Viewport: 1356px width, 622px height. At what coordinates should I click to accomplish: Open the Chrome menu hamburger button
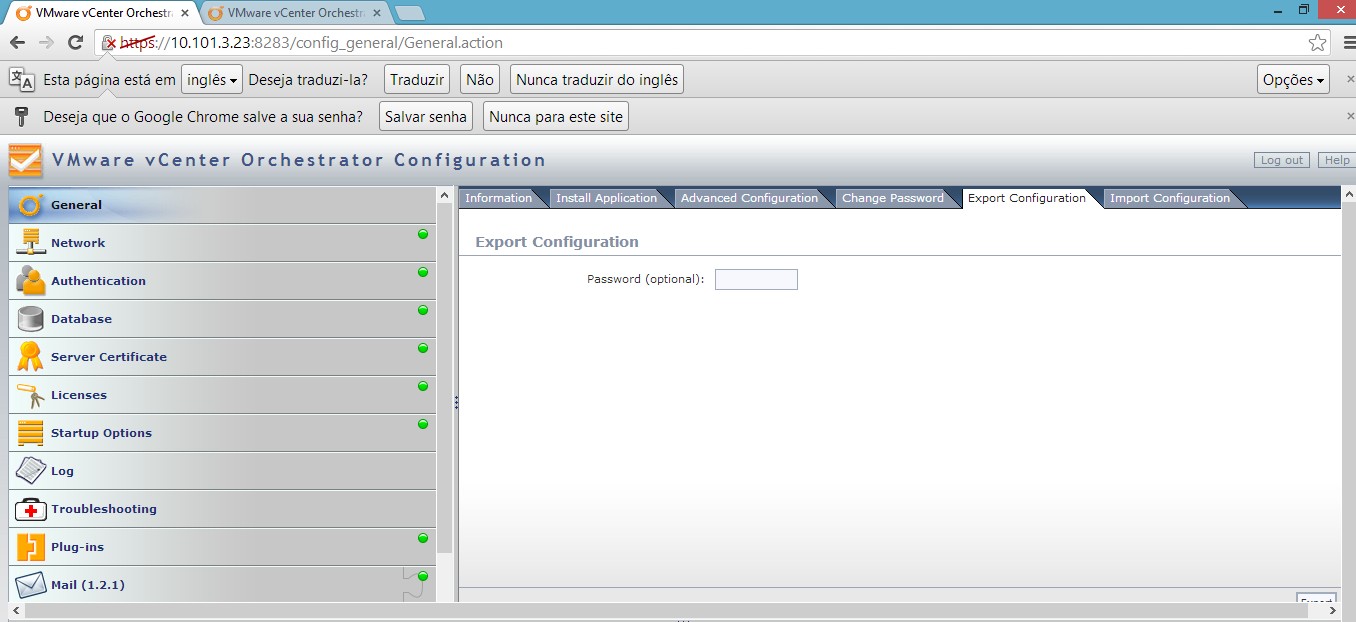click(x=1348, y=43)
